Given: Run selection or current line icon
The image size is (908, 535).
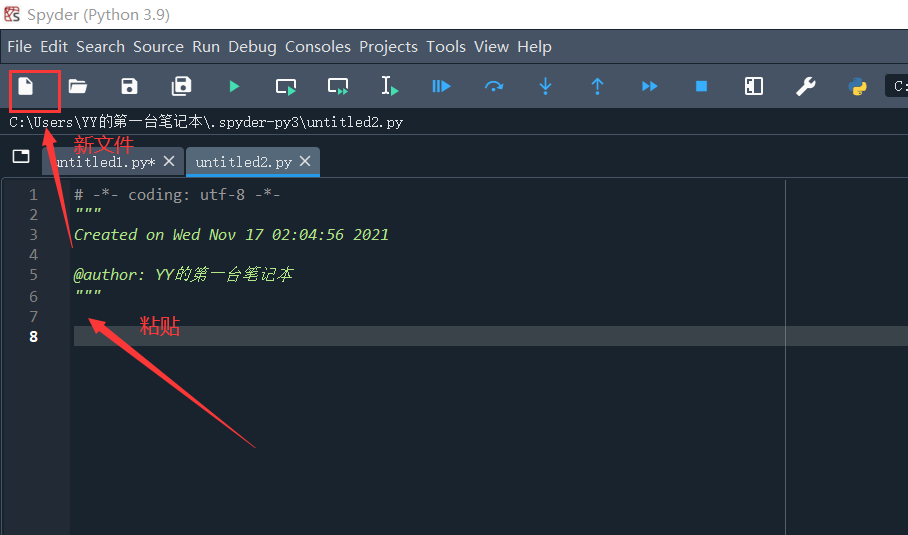Looking at the screenshot, I should pyautogui.click(x=390, y=86).
